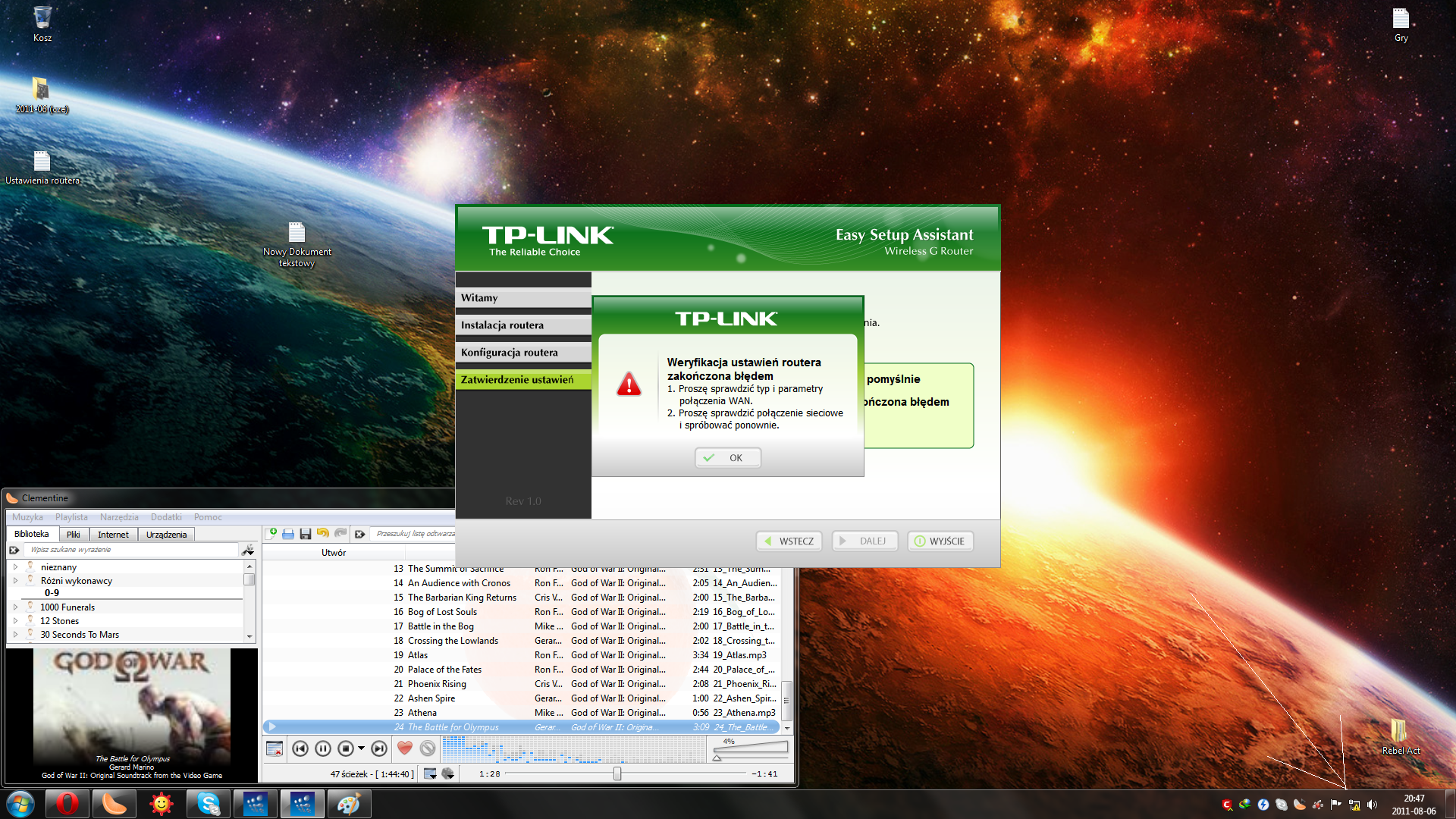Open the Dodatki menu in Clementine
This screenshot has height=819, width=1456.
pyautogui.click(x=166, y=517)
